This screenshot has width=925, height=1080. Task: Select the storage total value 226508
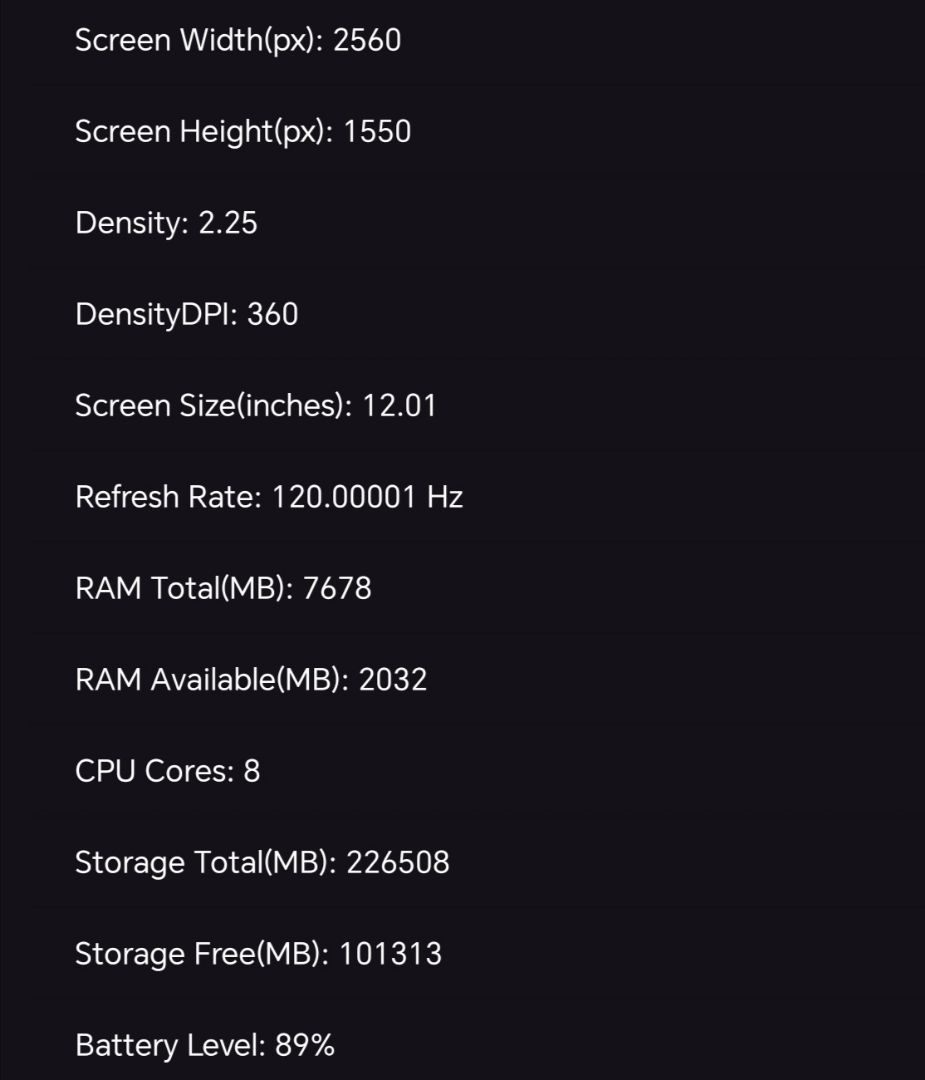coord(398,862)
